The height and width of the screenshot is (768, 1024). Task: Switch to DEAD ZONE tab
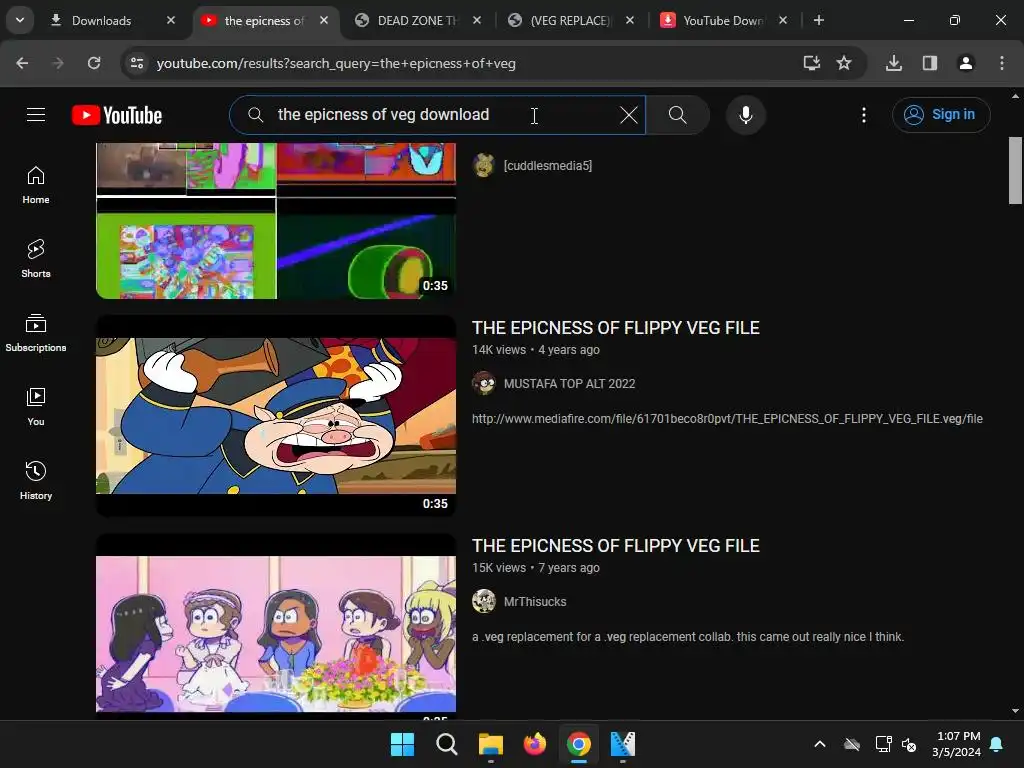417,21
